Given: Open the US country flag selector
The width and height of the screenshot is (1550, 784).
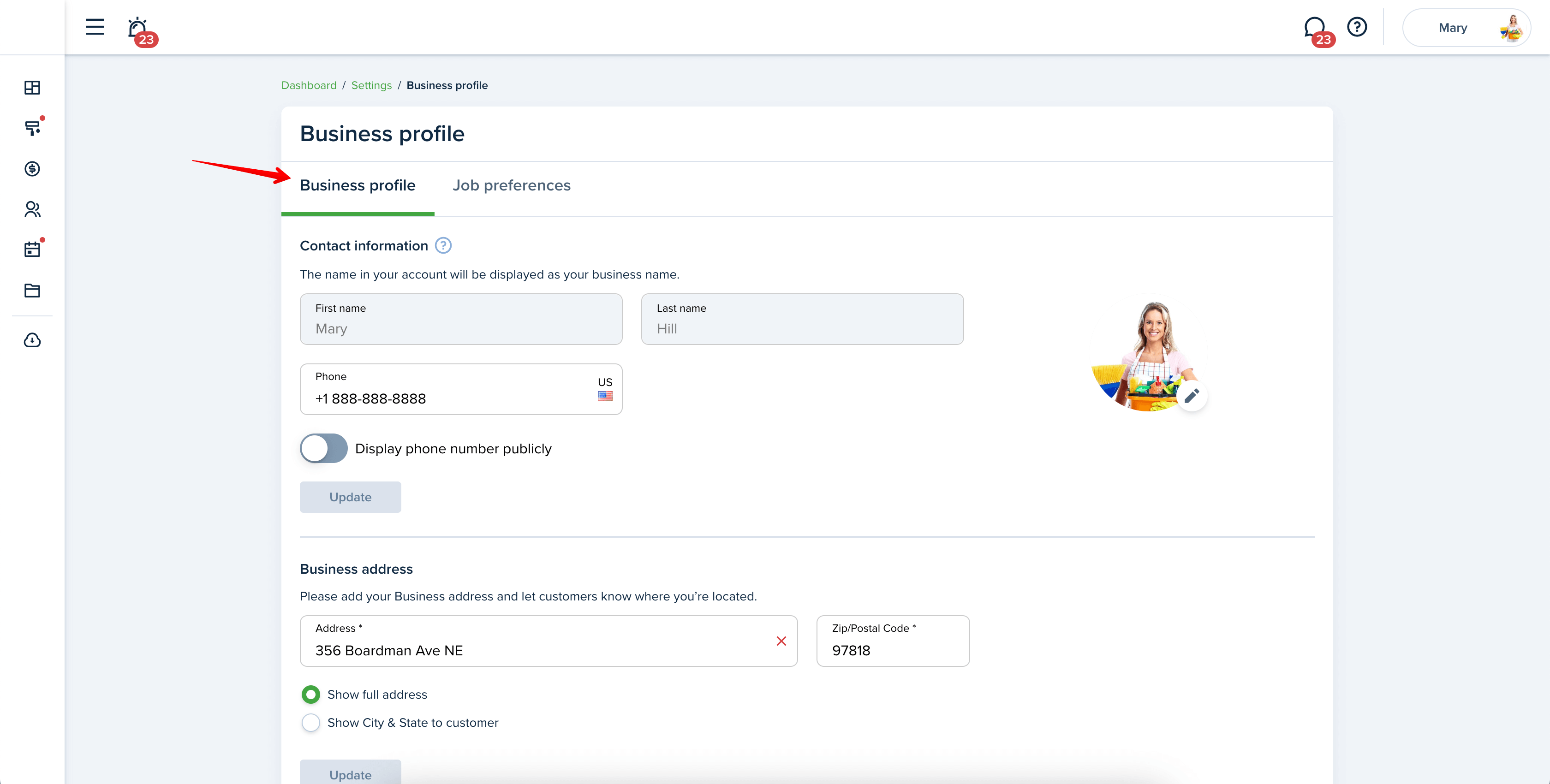Looking at the screenshot, I should 605,389.
